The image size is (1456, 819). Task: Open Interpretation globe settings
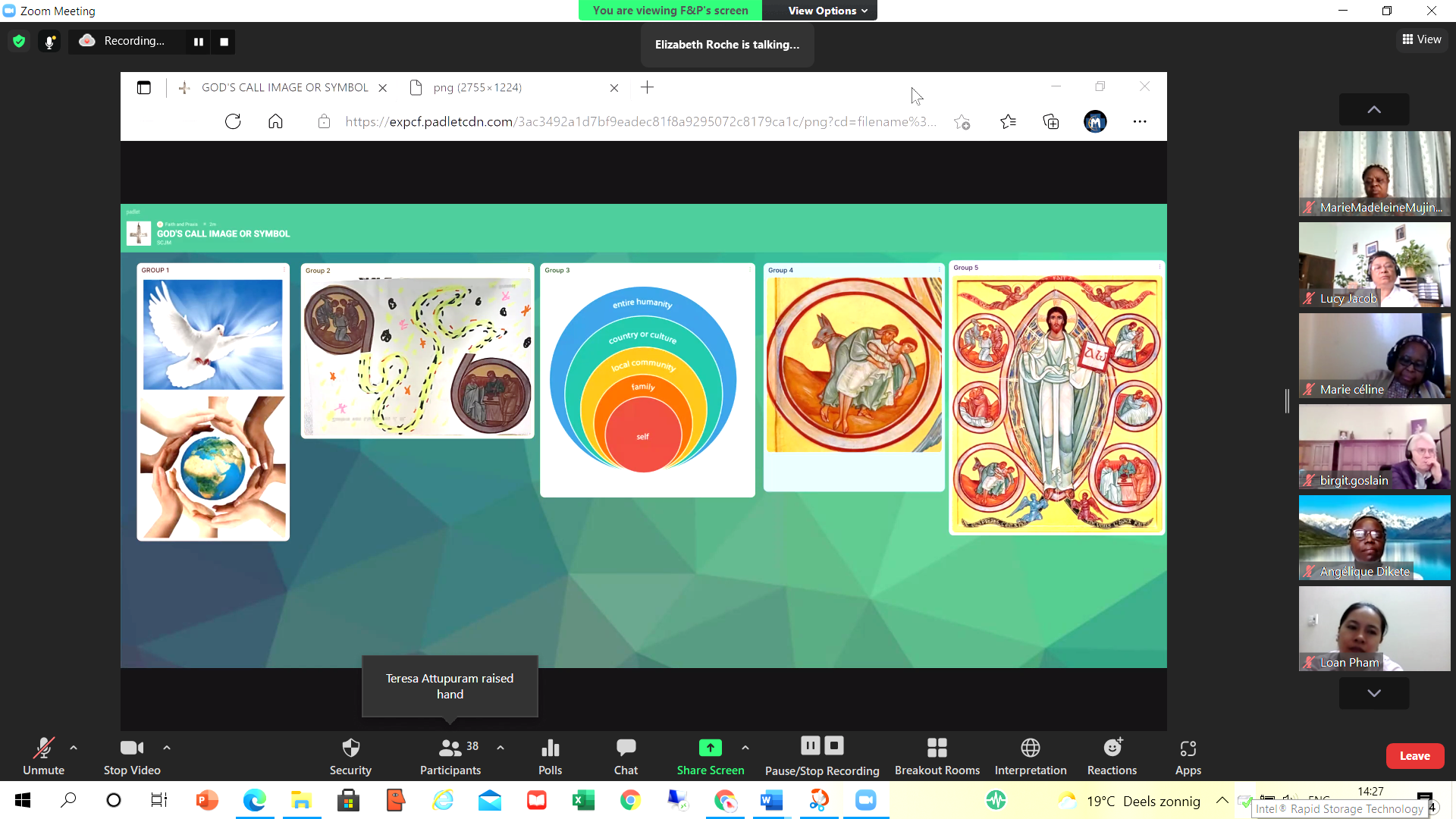tap(1030, 756)
